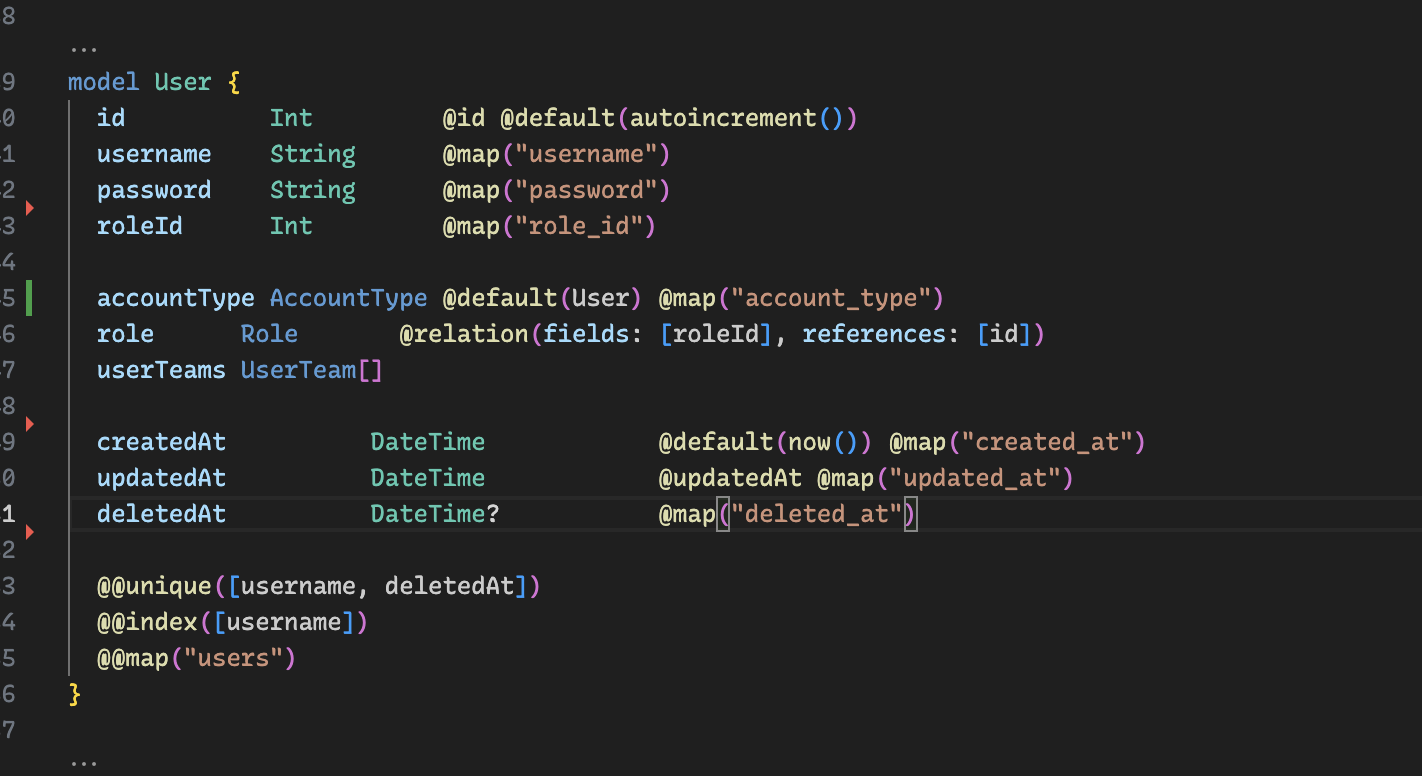Screen dimensions: 1422x776
Task: Click the red deletion marker below the deletedAt line
Action: pyautogui.click(x=30, y=532)
